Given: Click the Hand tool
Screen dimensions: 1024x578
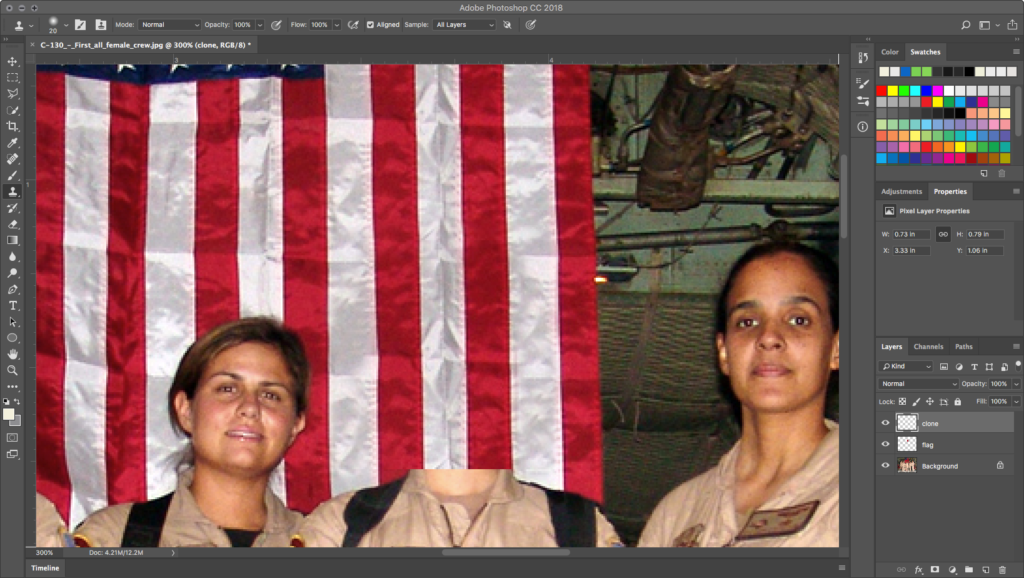Looking at the screenshot, I should (x=13, y=354).
